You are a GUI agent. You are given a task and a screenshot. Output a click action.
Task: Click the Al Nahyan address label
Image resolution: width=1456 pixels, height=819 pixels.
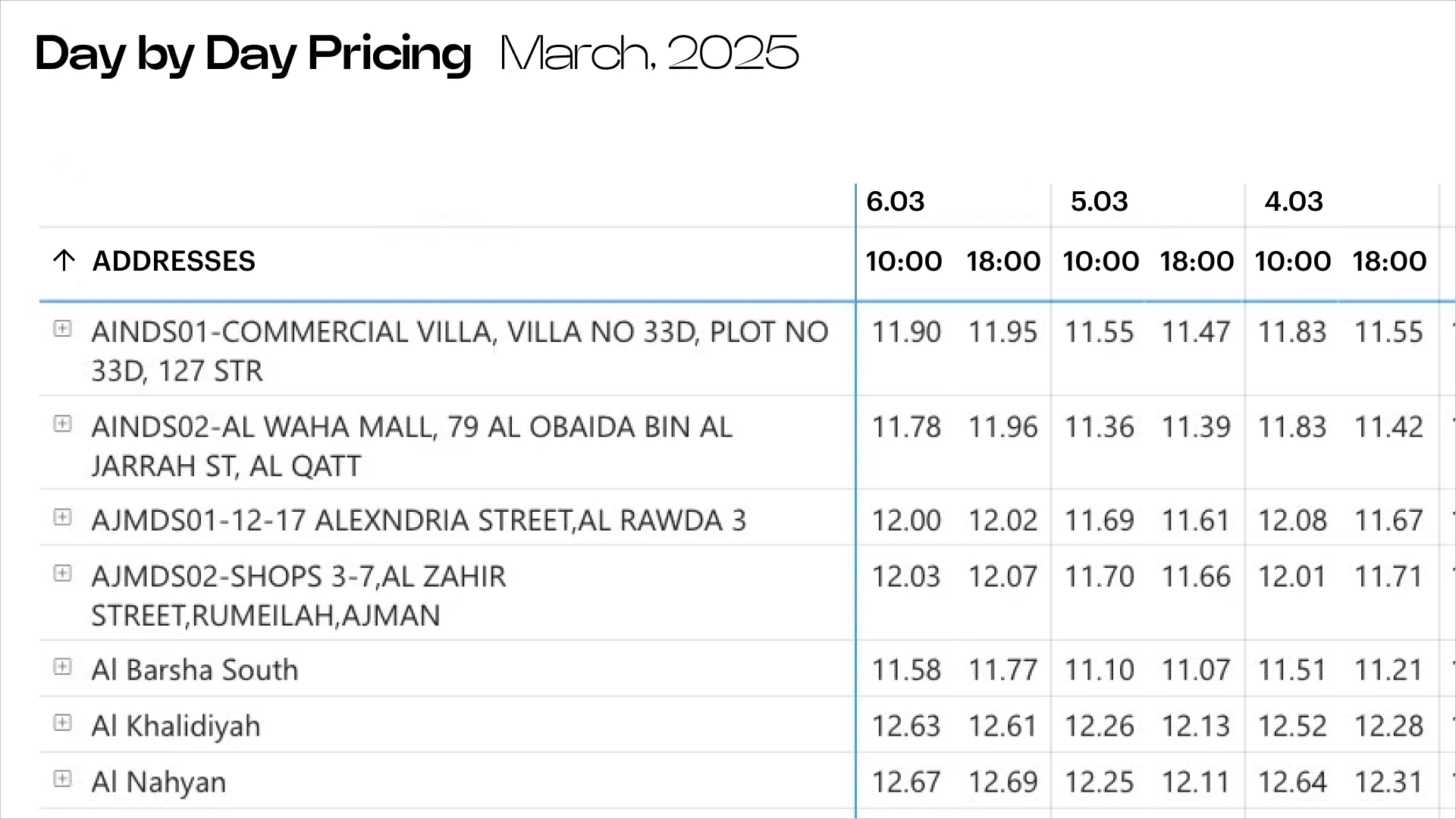coord(158,783)
